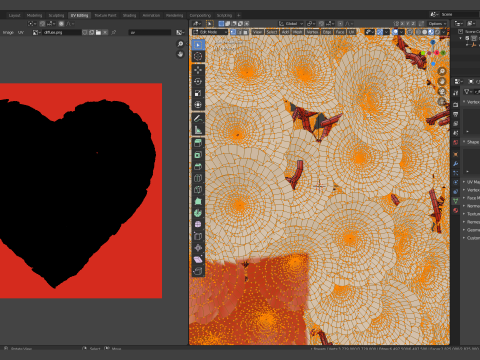Open the UV editor Image menu
The image size is (480, 360).
pyautogui.click(x=8, y=32)
